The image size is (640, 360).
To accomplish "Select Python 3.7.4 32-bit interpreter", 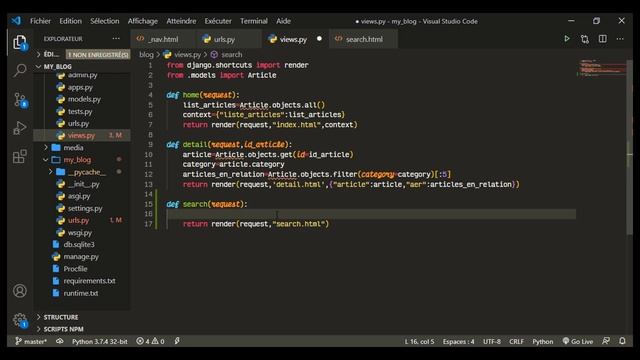I will [x=100, y=341].
